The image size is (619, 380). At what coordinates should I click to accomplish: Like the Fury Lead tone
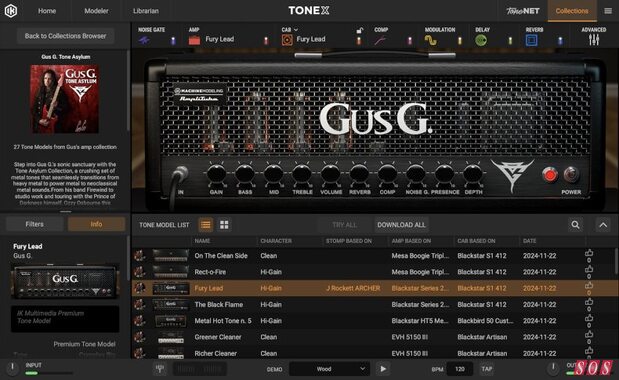tap(589, 285)
